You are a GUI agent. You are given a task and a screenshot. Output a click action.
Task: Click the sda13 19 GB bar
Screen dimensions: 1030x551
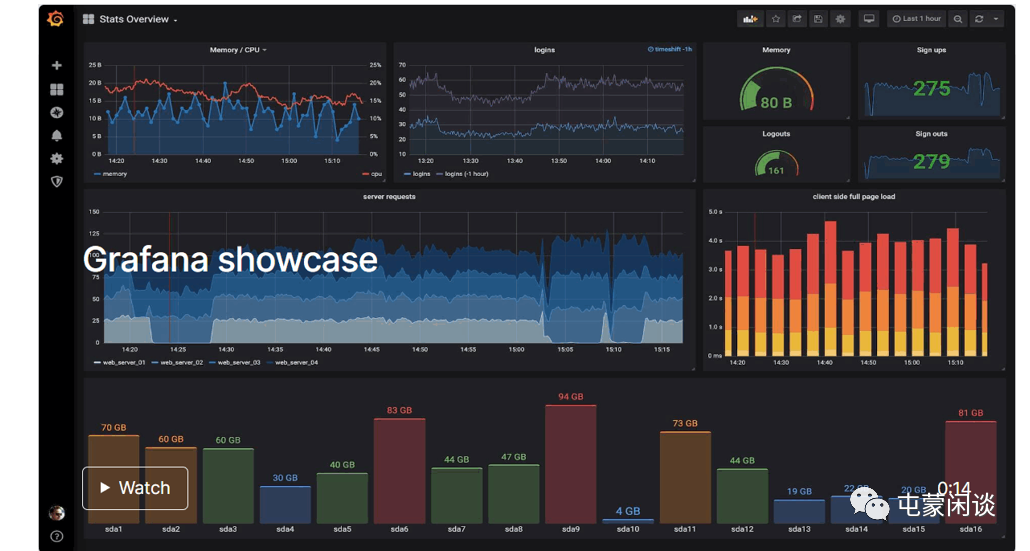click(x=799, y=512)
